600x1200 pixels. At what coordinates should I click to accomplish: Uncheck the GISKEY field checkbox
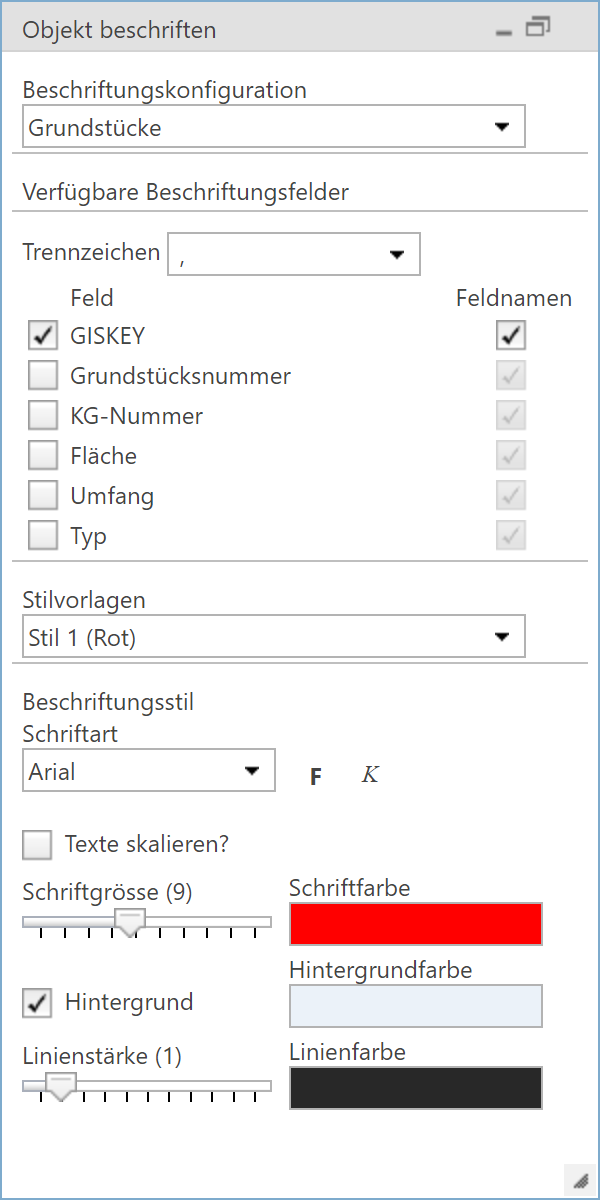pyautogui.click(x=42, y=335)
